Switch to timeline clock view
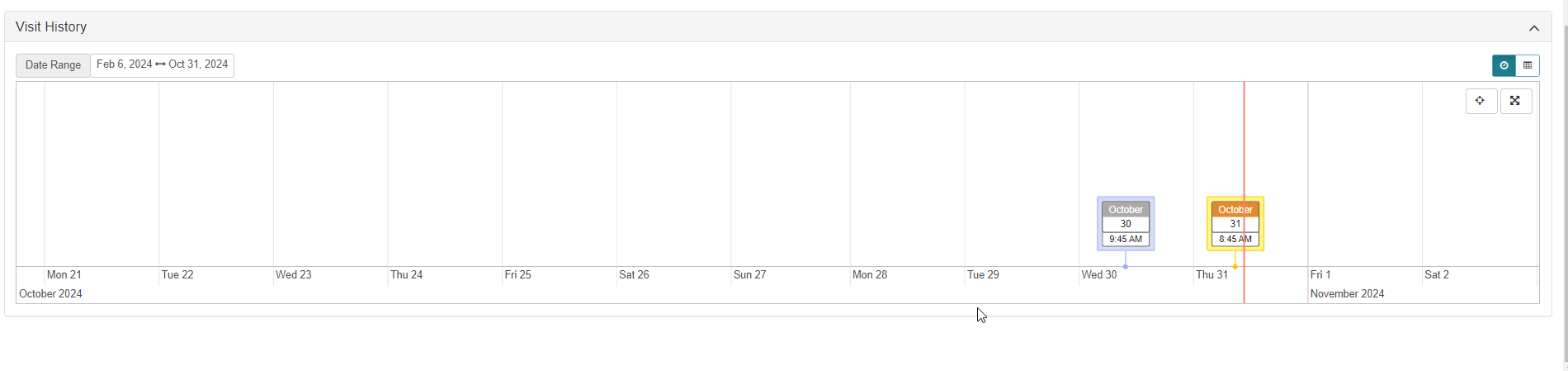The image size is (1568, 371). click(1504, 65)
